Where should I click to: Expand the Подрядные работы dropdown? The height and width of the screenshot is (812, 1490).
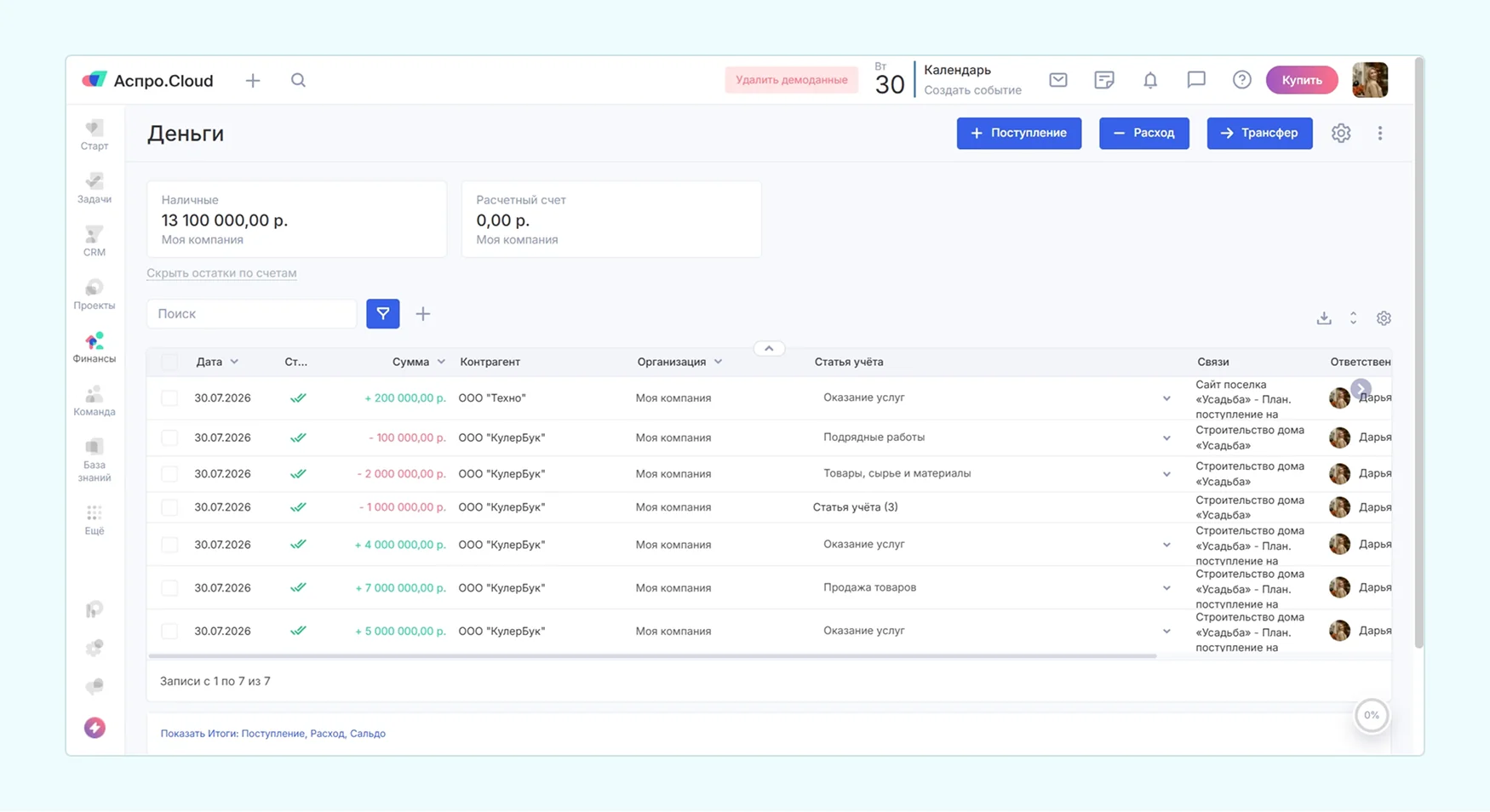[1166, 437]
